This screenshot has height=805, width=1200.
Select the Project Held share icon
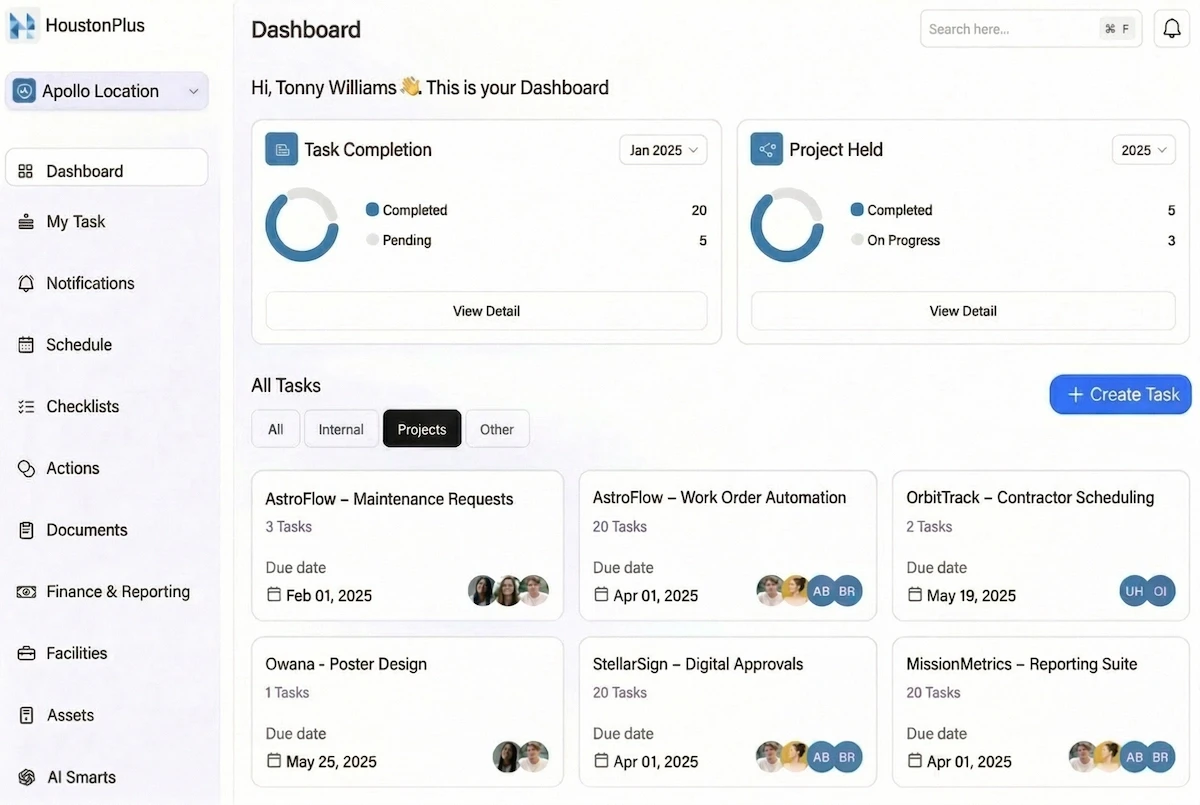(x=766, y=148)
